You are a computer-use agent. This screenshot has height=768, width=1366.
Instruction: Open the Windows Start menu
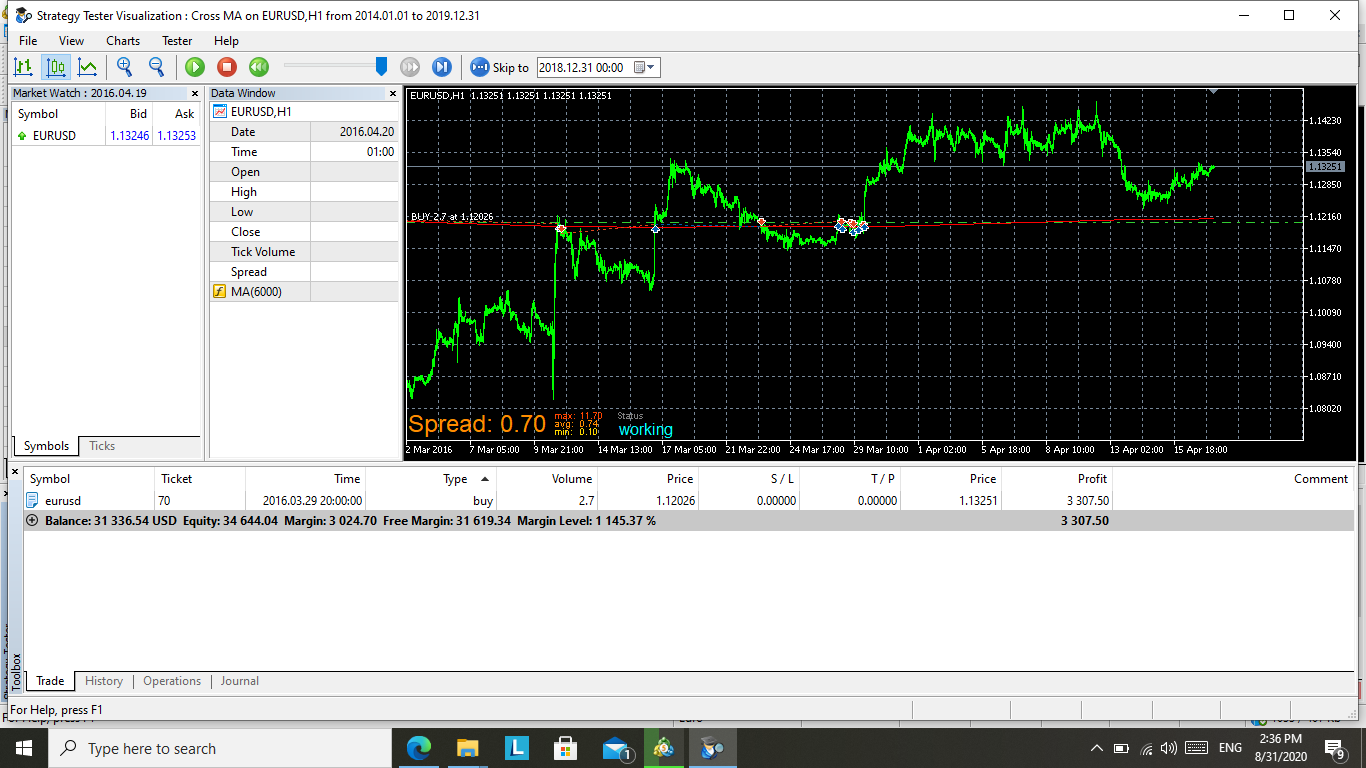(x=23, y=748)
